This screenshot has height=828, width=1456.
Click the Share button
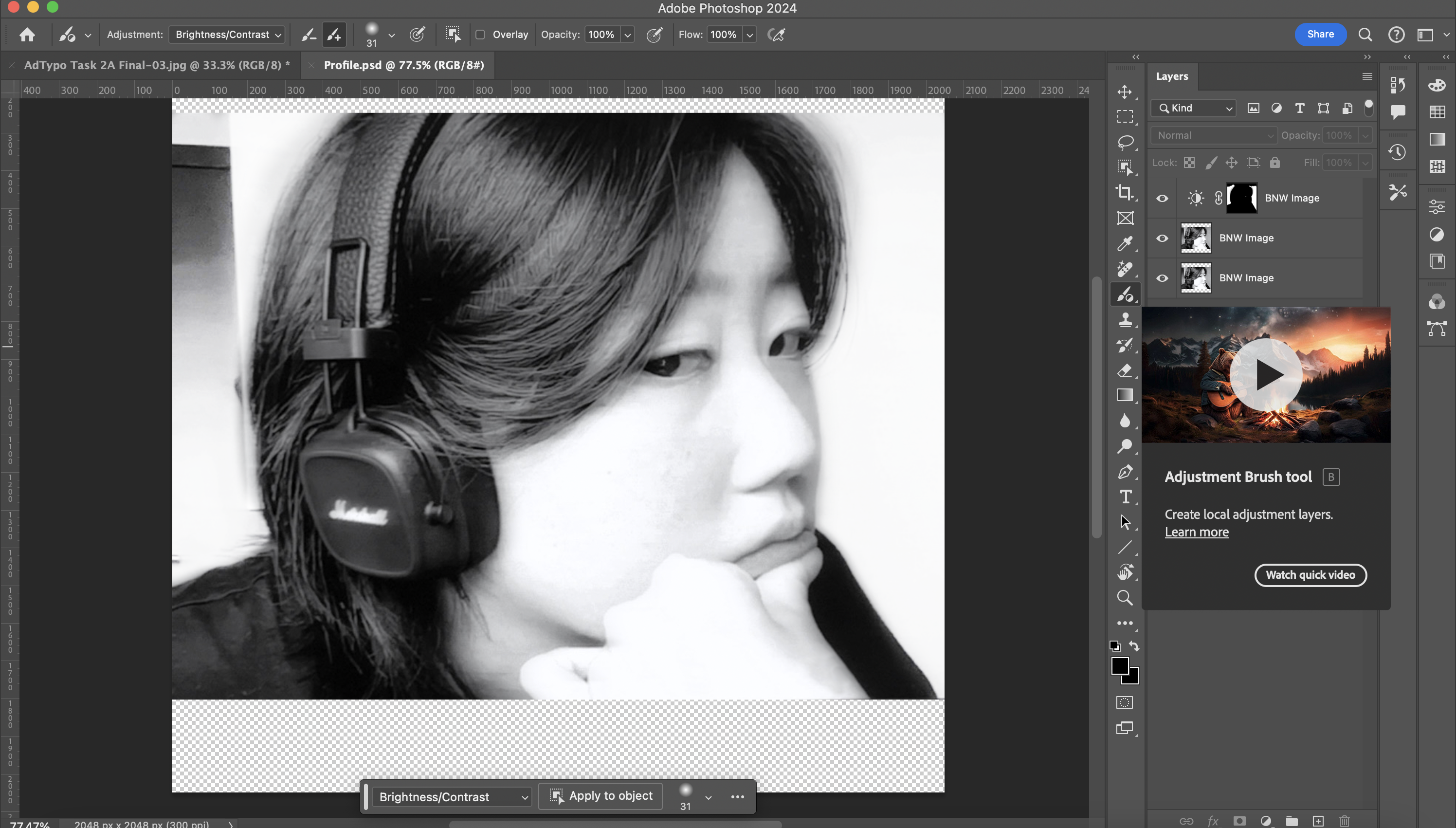[1320, 34]
